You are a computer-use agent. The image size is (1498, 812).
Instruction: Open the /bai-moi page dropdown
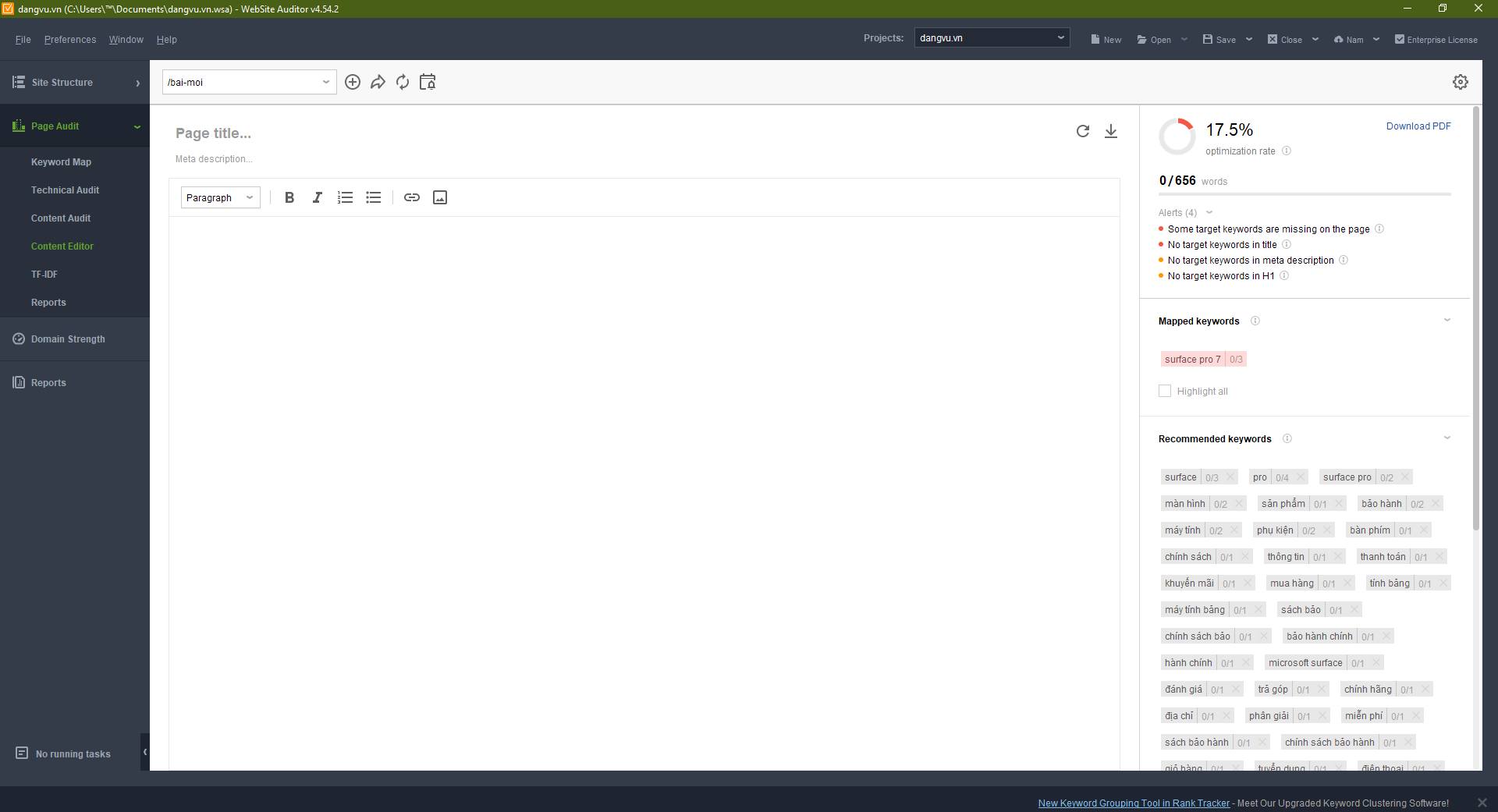pyautogui.click(x=250, y=82)
